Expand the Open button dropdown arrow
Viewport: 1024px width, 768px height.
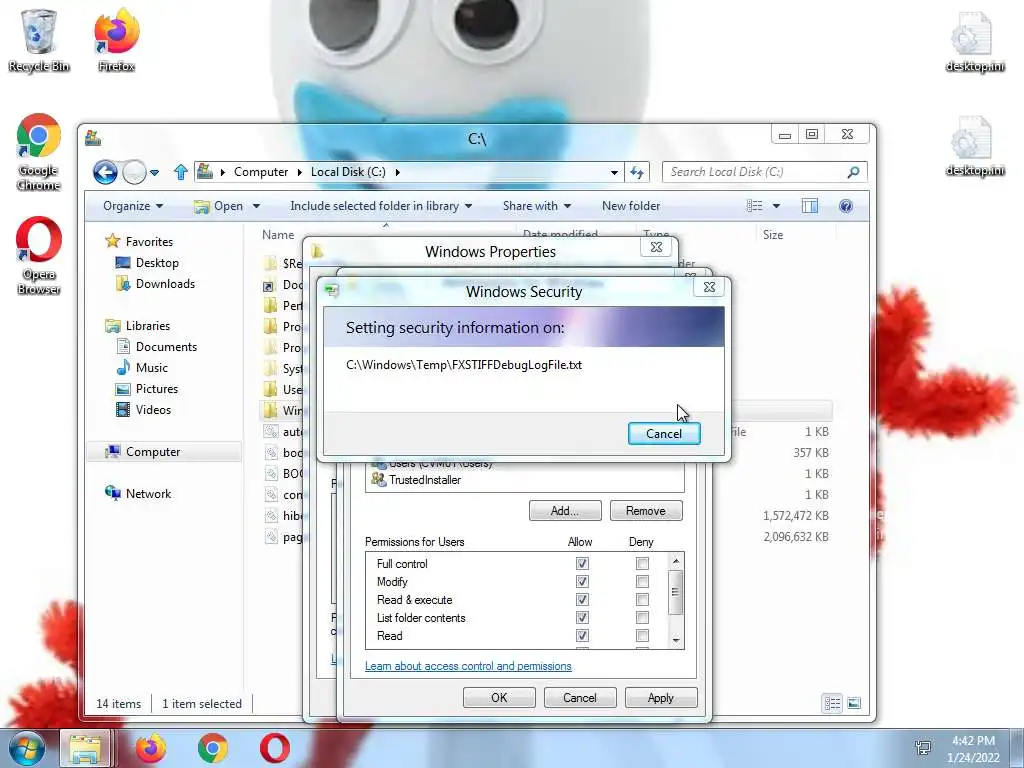coord(256,206)
